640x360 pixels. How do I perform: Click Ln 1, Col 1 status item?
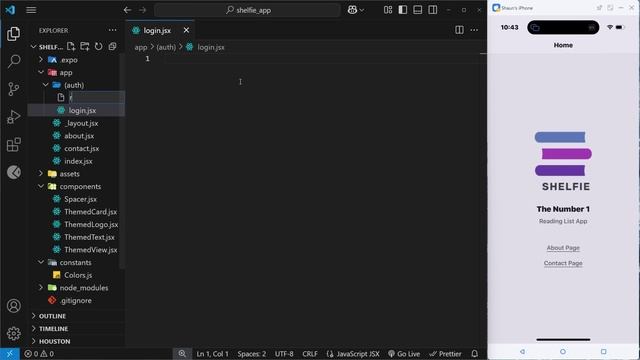tap(212, 354)
